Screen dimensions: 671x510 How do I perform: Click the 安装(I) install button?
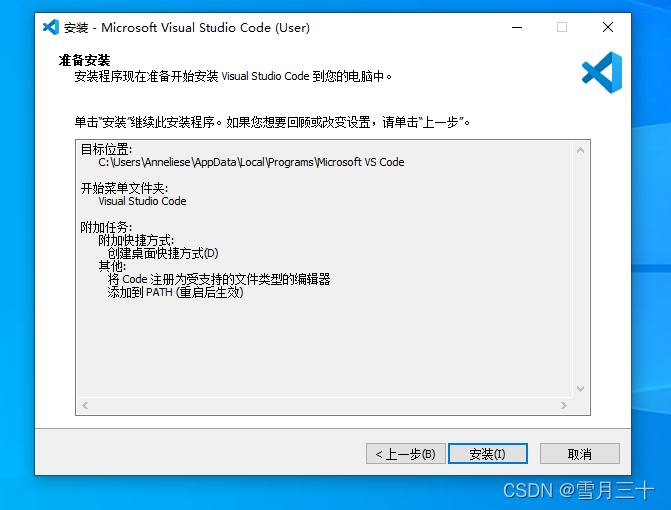tap(487, 454)
